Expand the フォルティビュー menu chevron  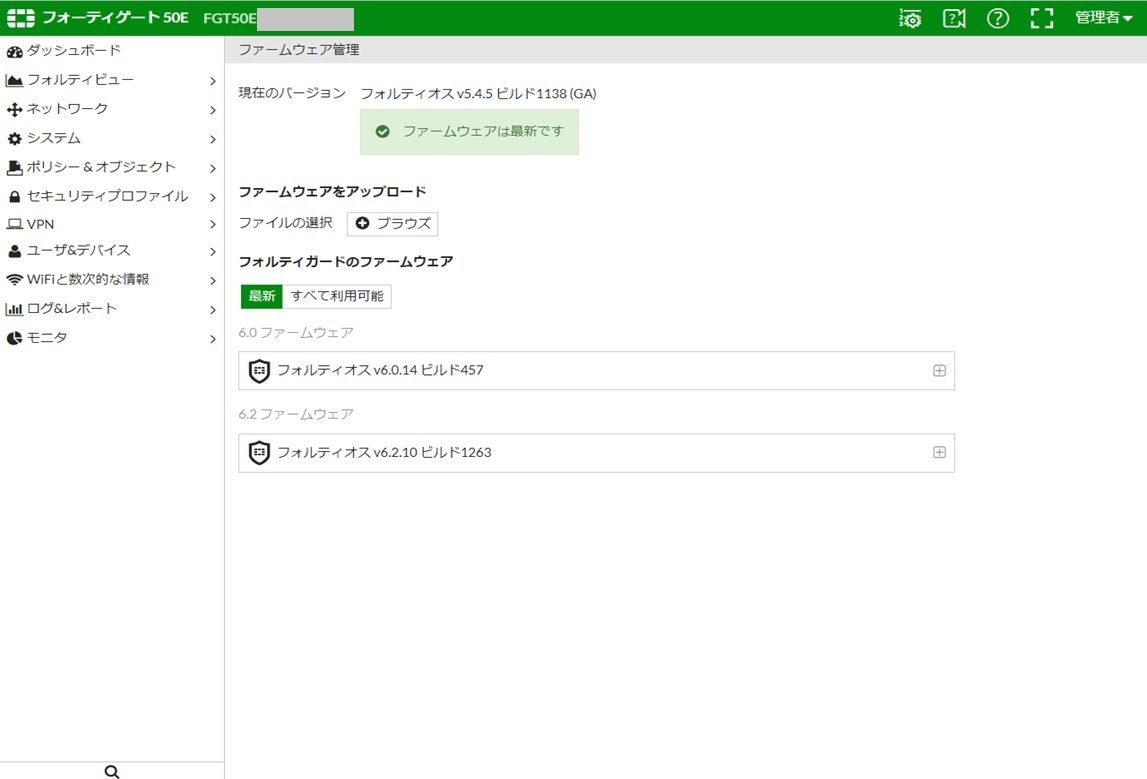[x=212, y=81]
